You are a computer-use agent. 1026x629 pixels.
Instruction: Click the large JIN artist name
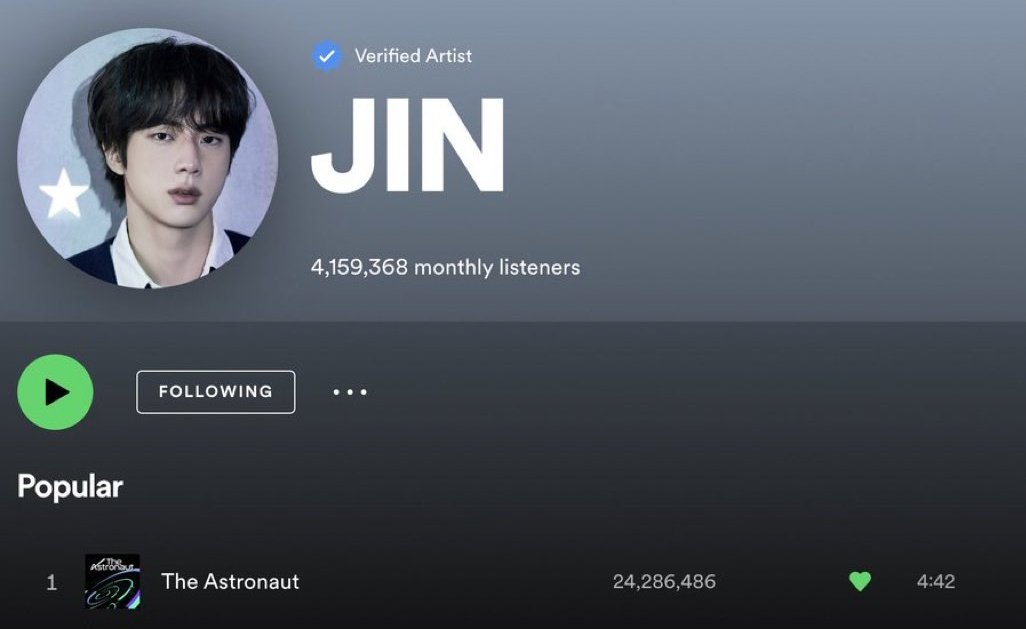click(408, 145)
